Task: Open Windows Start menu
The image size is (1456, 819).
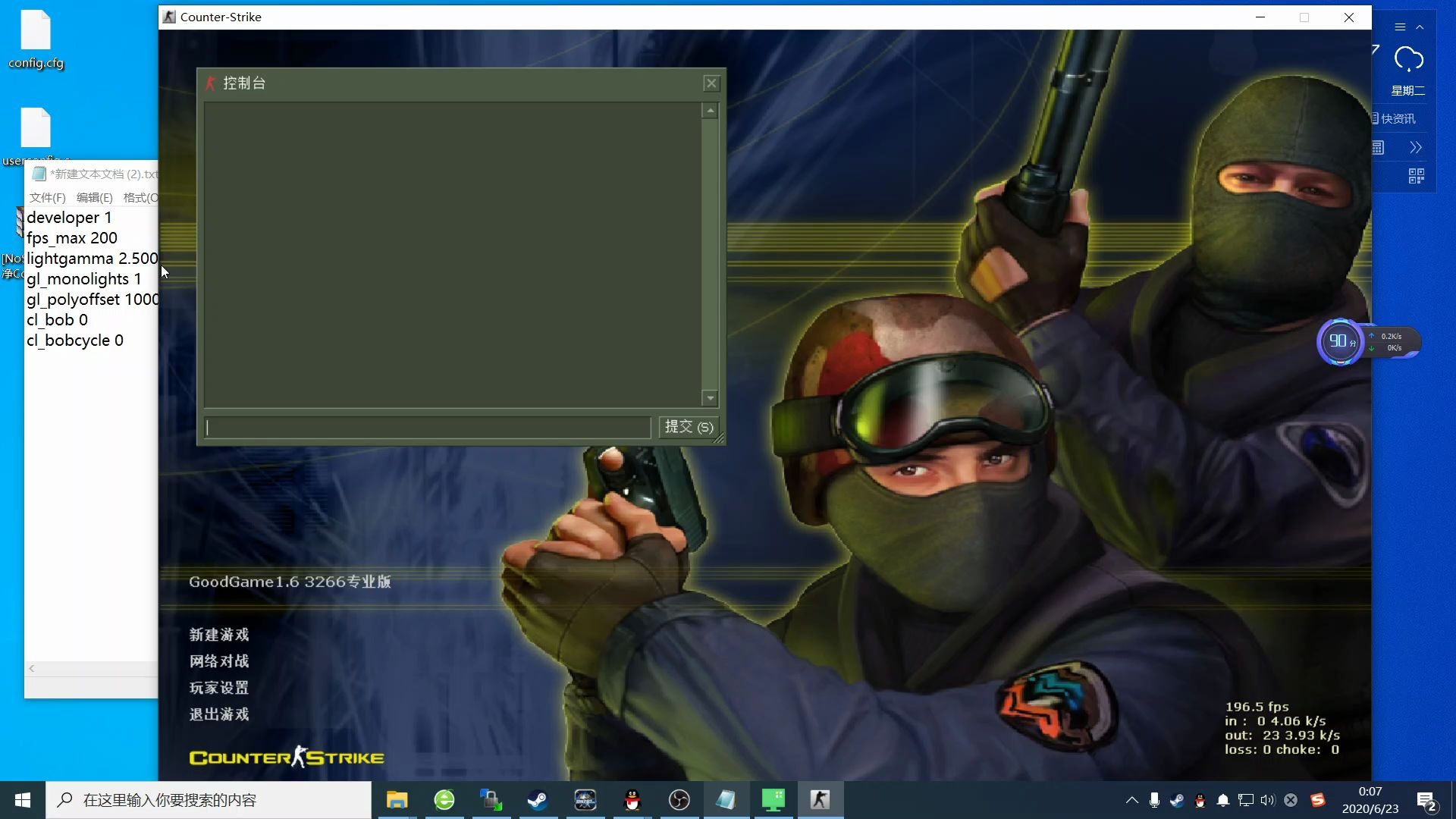Action: tap(23, 800)
